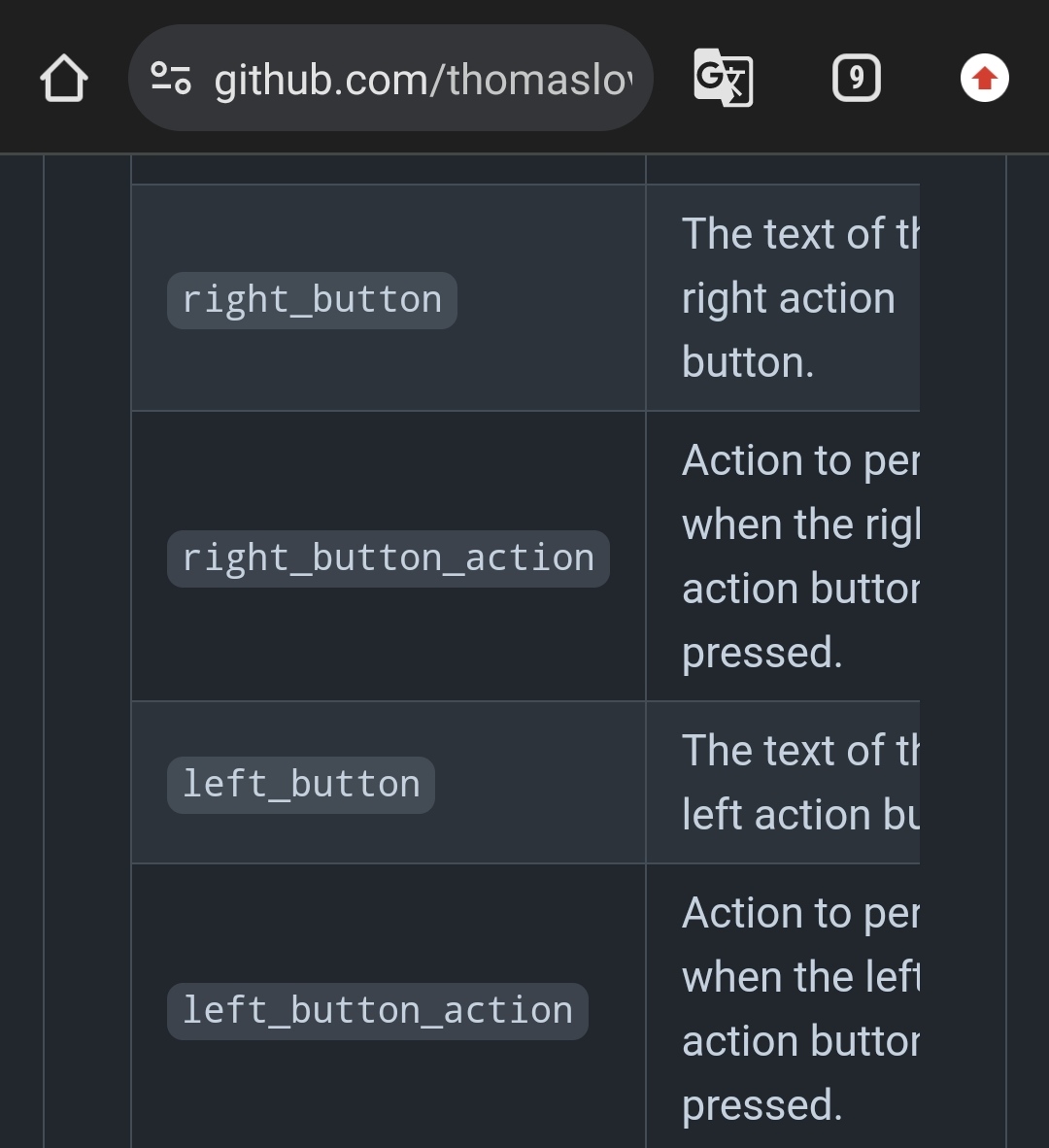1049x1148 pixels.
Task: Tap 'left action button' text description
Action: pos(800,814)
